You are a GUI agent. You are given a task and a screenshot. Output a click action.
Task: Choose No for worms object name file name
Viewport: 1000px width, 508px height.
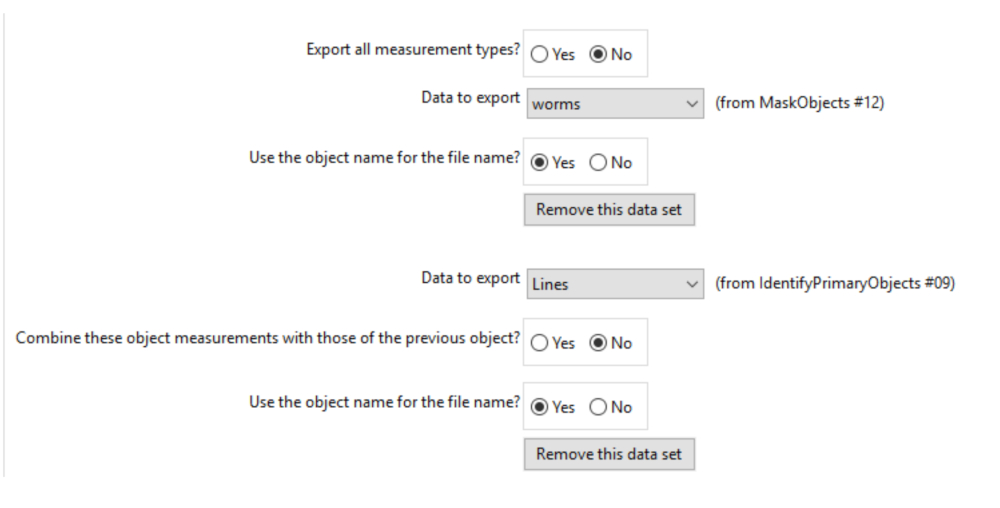coord(599,163)
